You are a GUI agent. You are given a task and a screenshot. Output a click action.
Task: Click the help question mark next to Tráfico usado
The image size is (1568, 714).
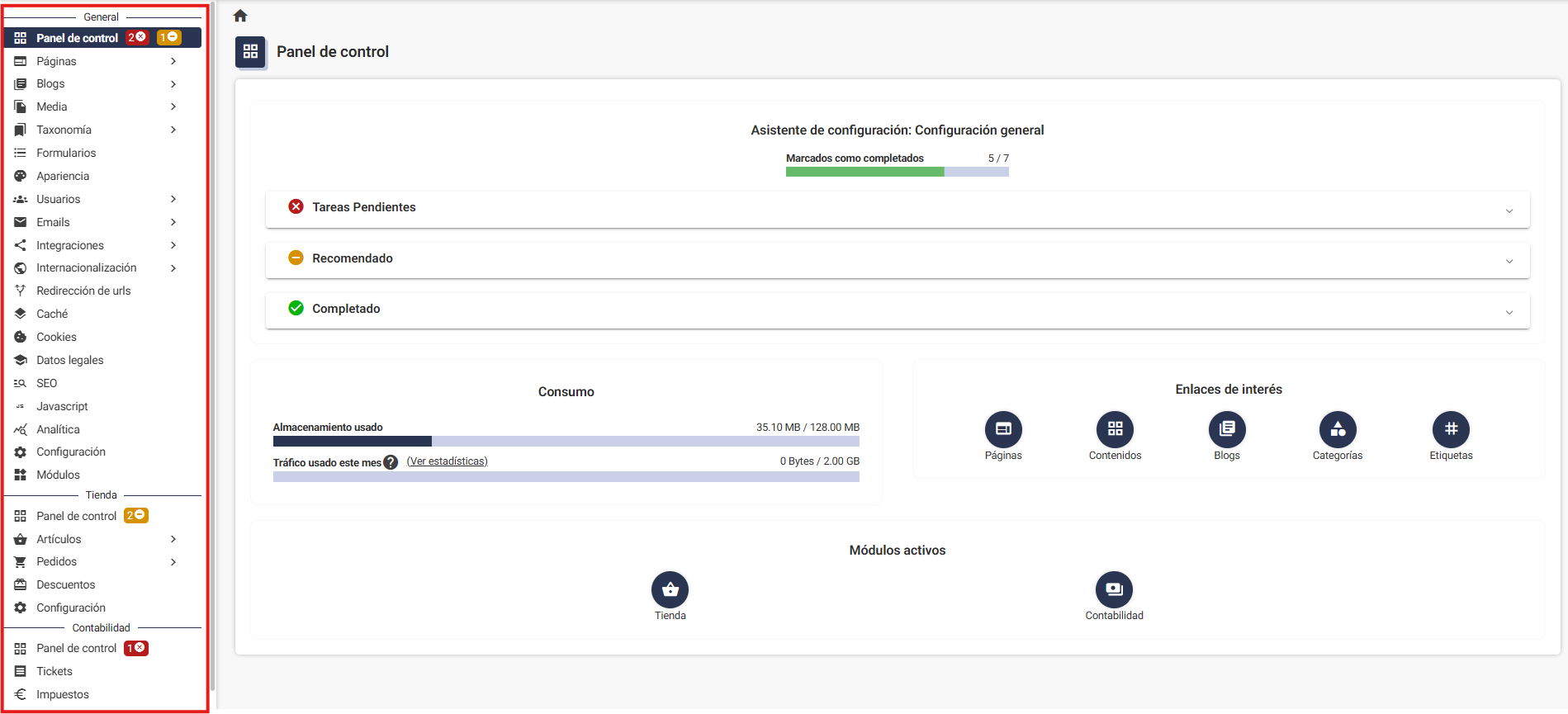click(x=391, y=462)
